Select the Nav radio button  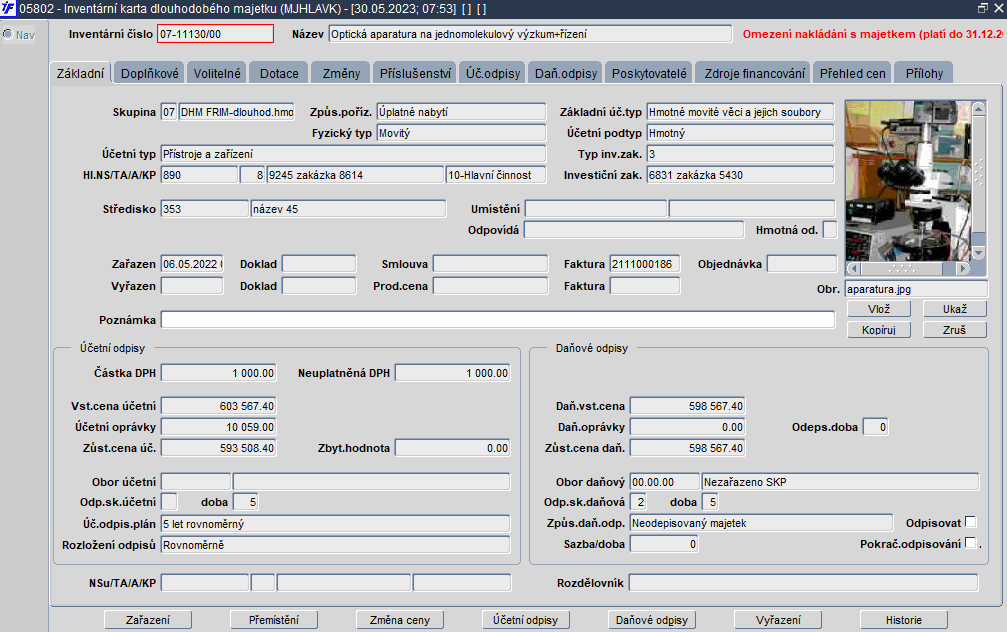tap(8, 35)
